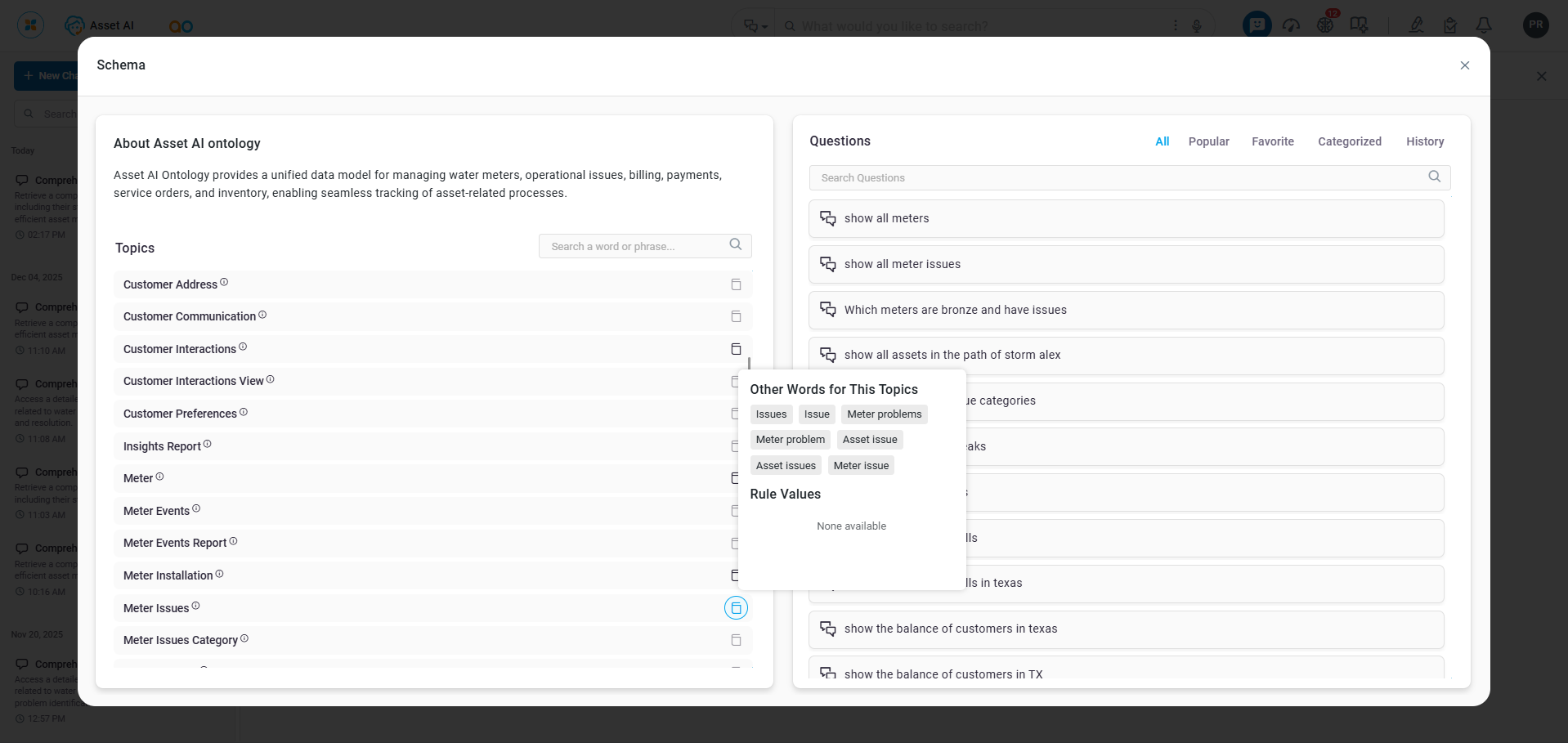
Task: Click the topics search magnifier icon
Action: [x=735, y=245]
